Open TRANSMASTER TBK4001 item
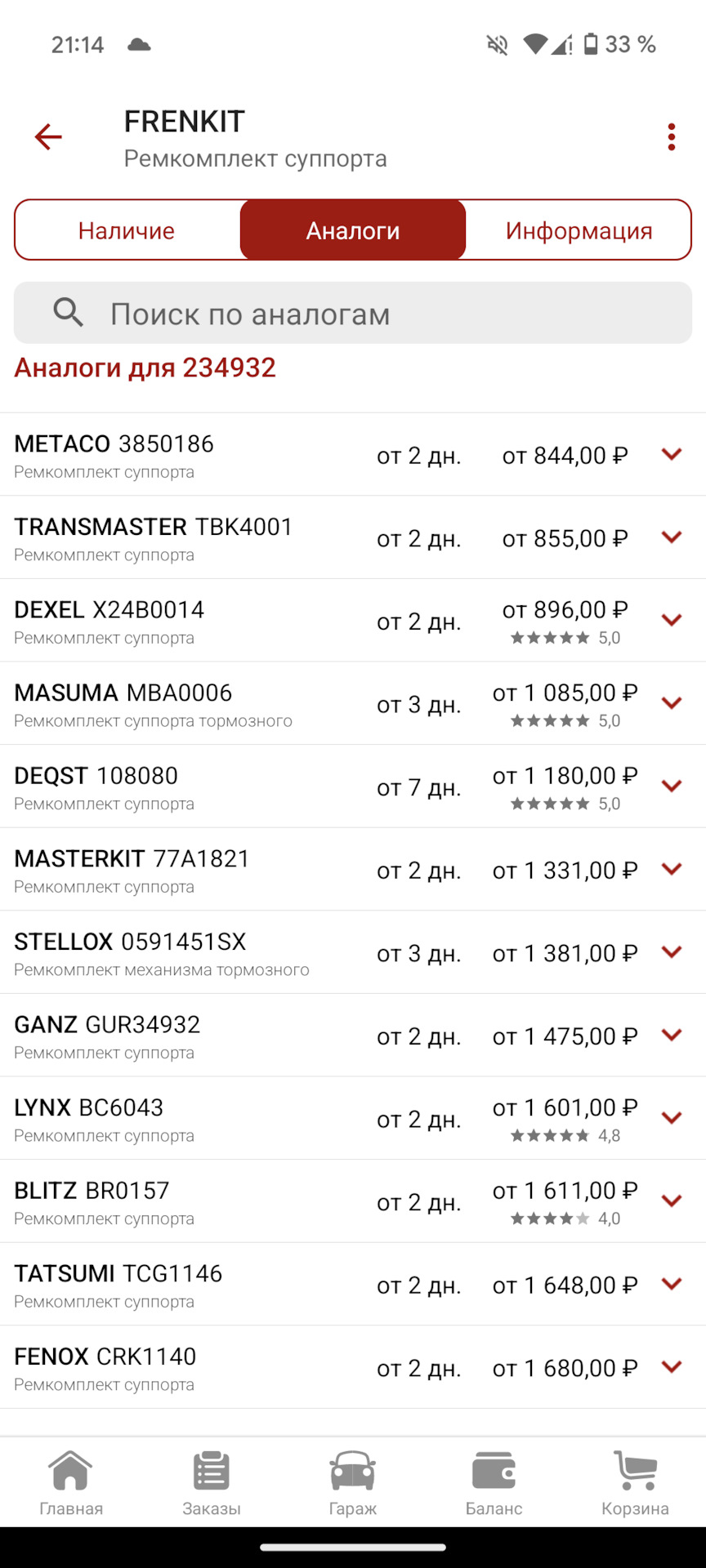 (x=353, y=537)
